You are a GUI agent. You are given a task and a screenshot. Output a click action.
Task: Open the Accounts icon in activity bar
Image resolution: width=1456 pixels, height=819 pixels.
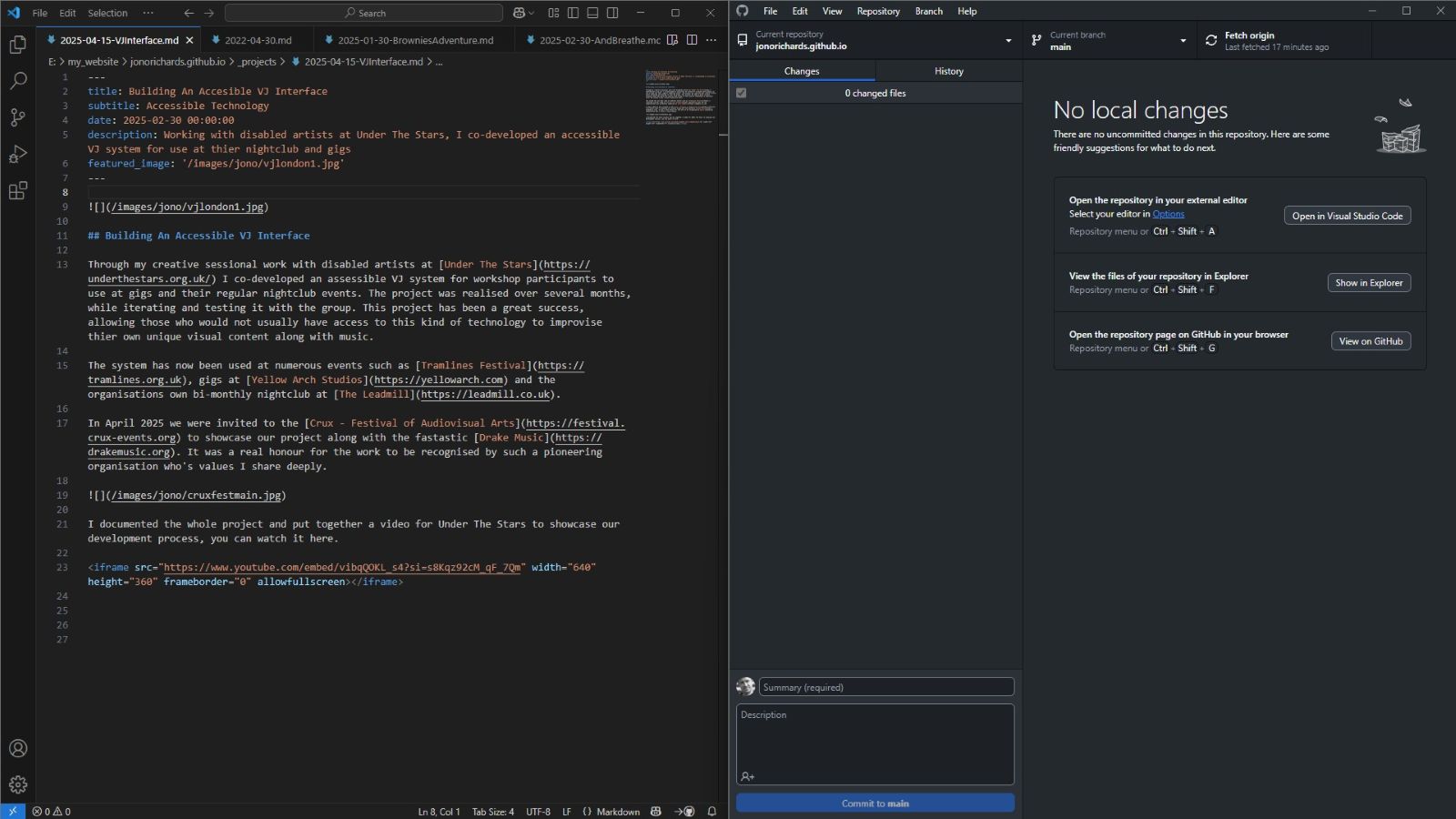(17, 748)
